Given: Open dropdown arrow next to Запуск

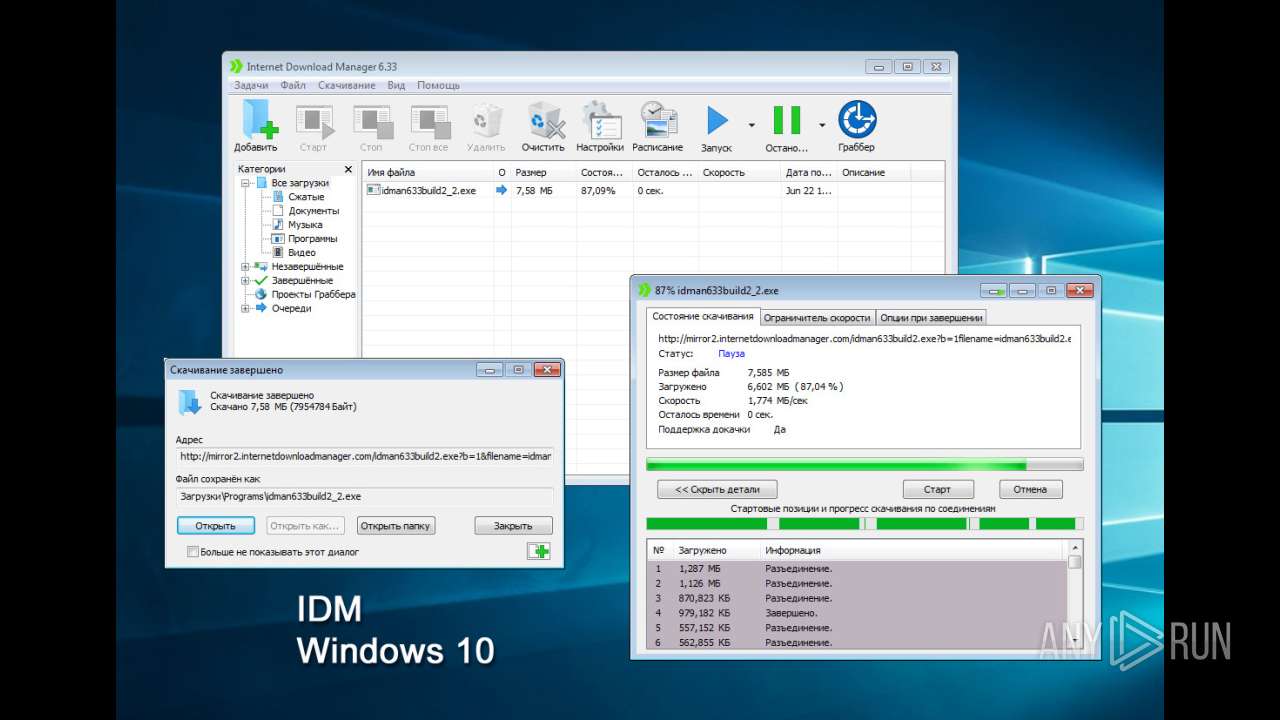Looking at the screenshot, I should [x=752, y=125].
